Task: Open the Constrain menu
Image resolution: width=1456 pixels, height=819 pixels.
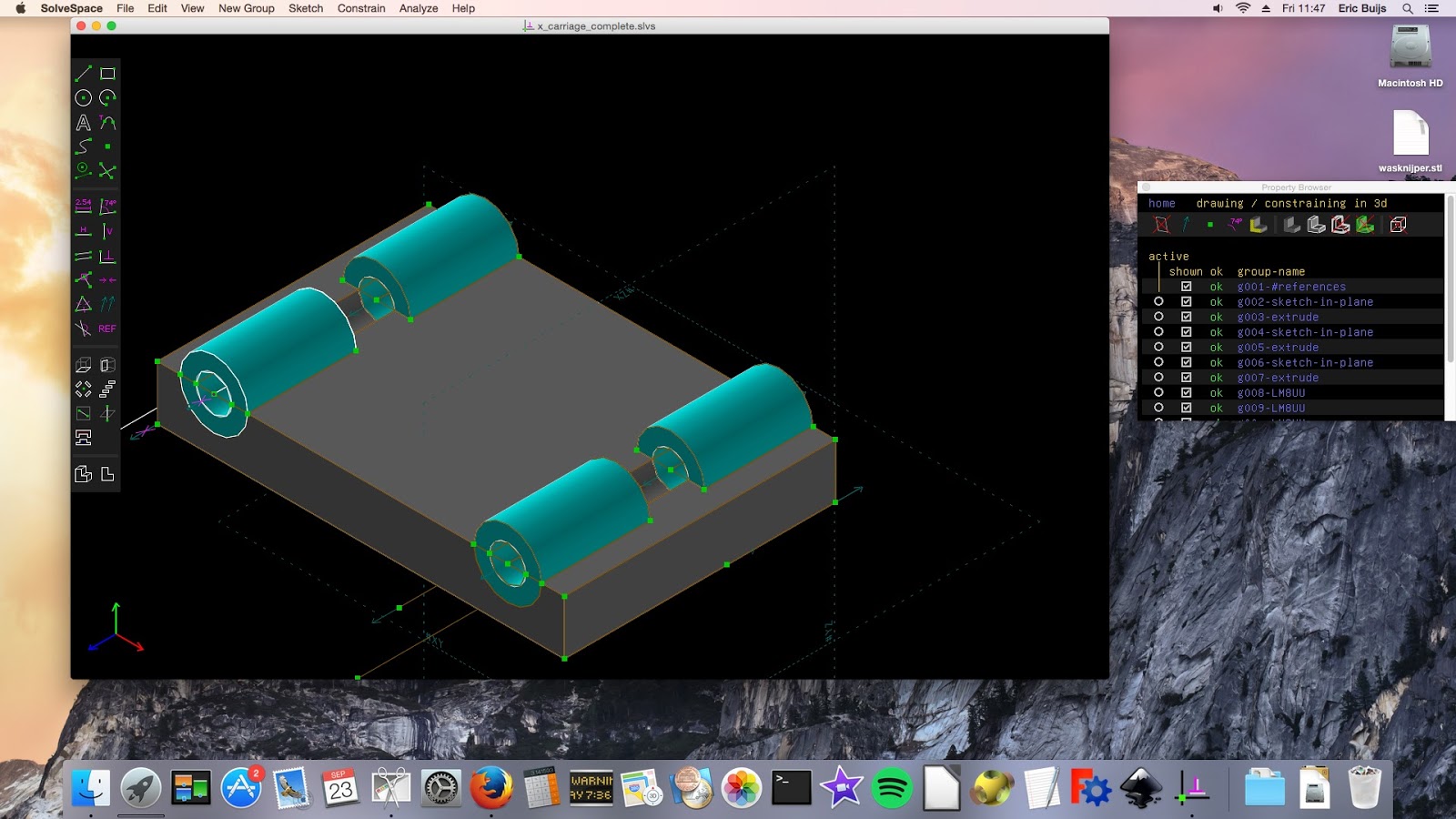Action: tap(361, 8)
